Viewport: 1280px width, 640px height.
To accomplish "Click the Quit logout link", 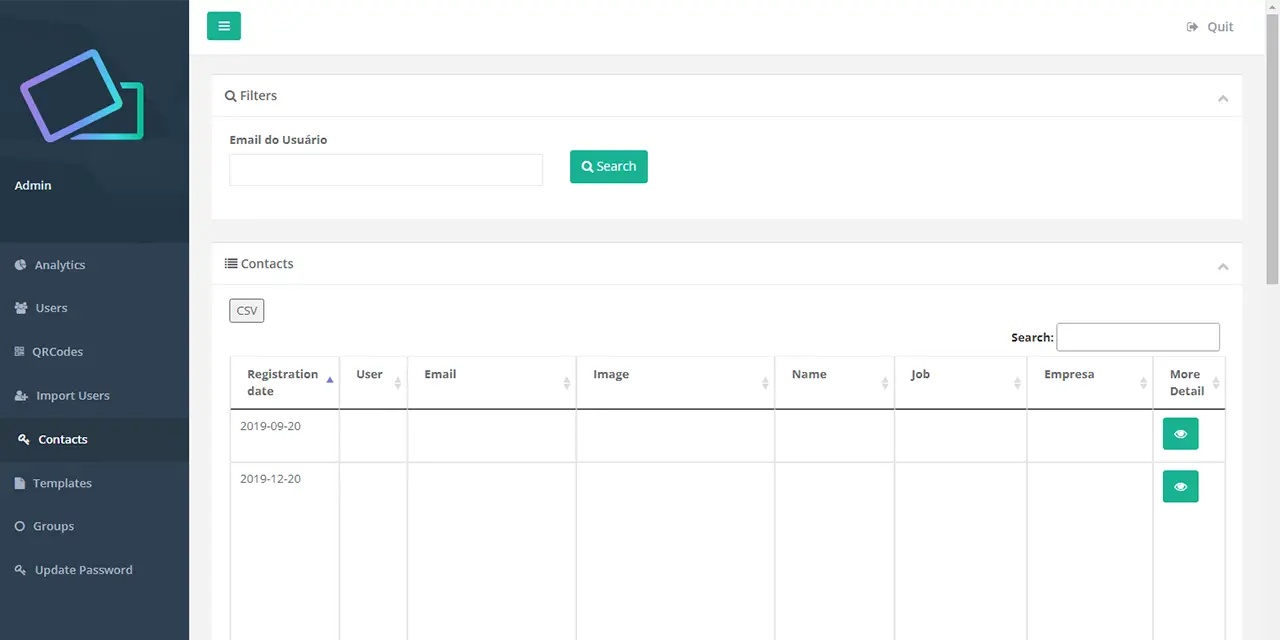I will pos(1210,27).
